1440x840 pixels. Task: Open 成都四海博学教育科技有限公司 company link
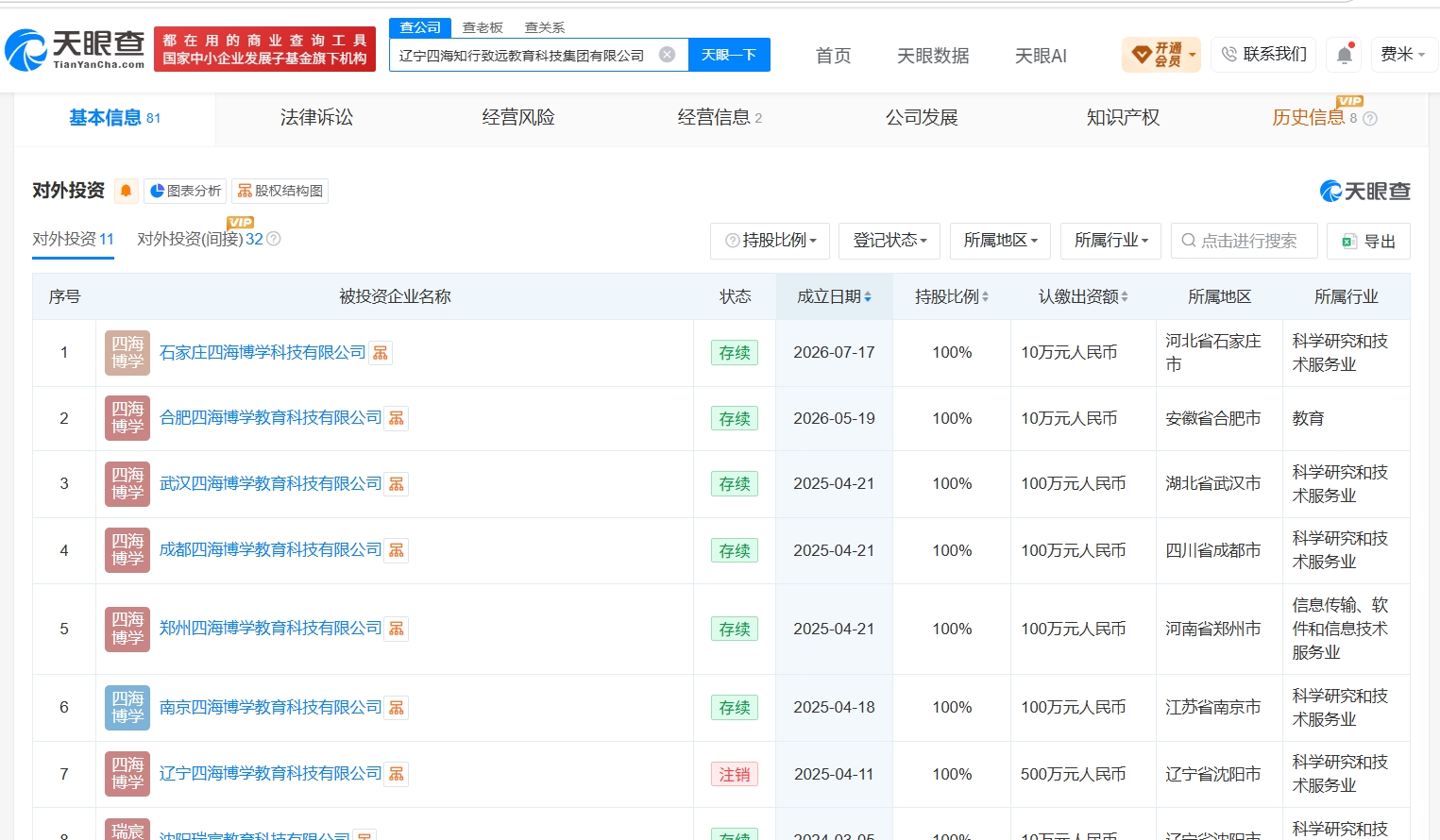pos(271,550)
